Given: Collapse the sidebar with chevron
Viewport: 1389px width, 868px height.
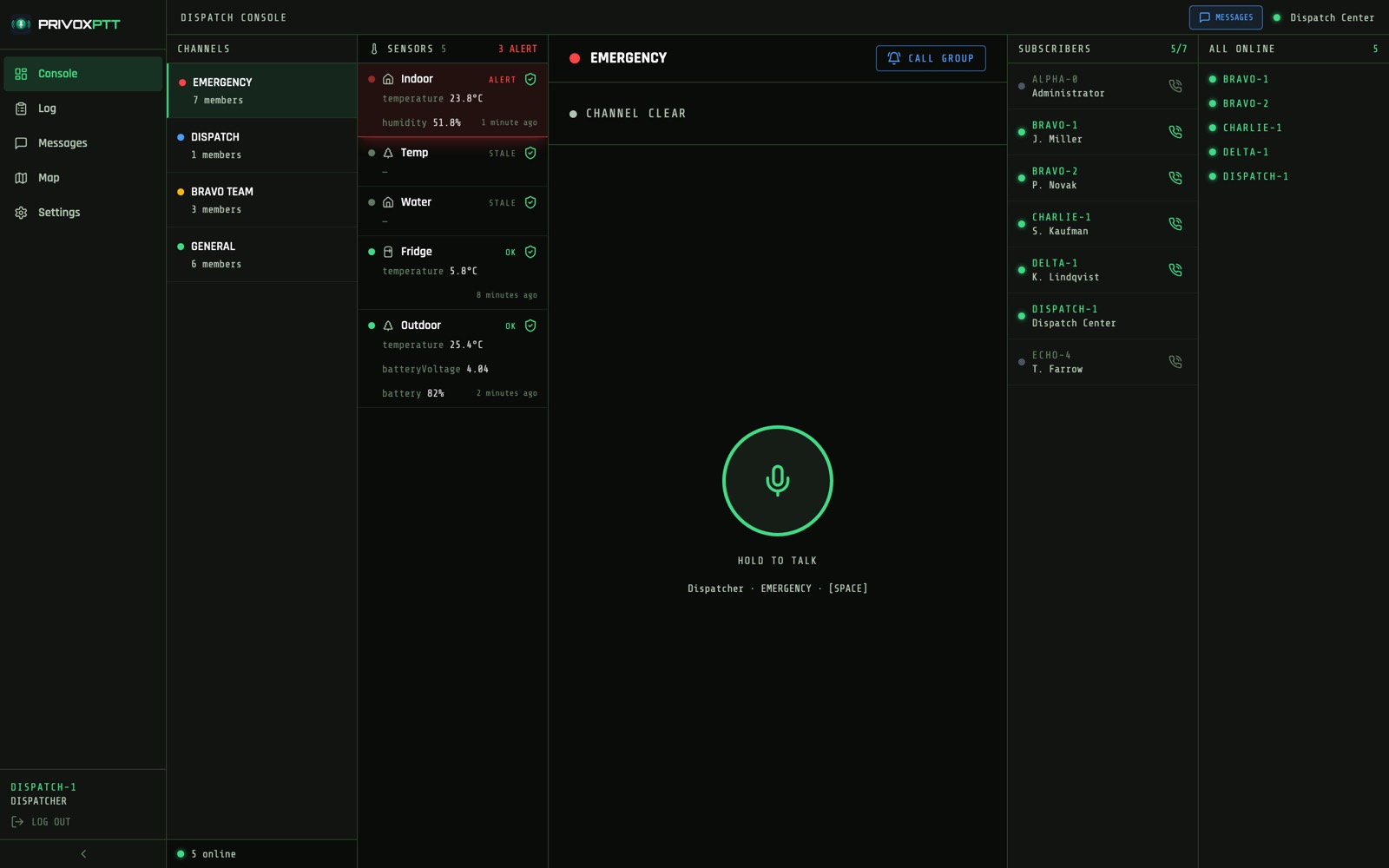Looking at the screenshot, I should click(x=83, y=854).
